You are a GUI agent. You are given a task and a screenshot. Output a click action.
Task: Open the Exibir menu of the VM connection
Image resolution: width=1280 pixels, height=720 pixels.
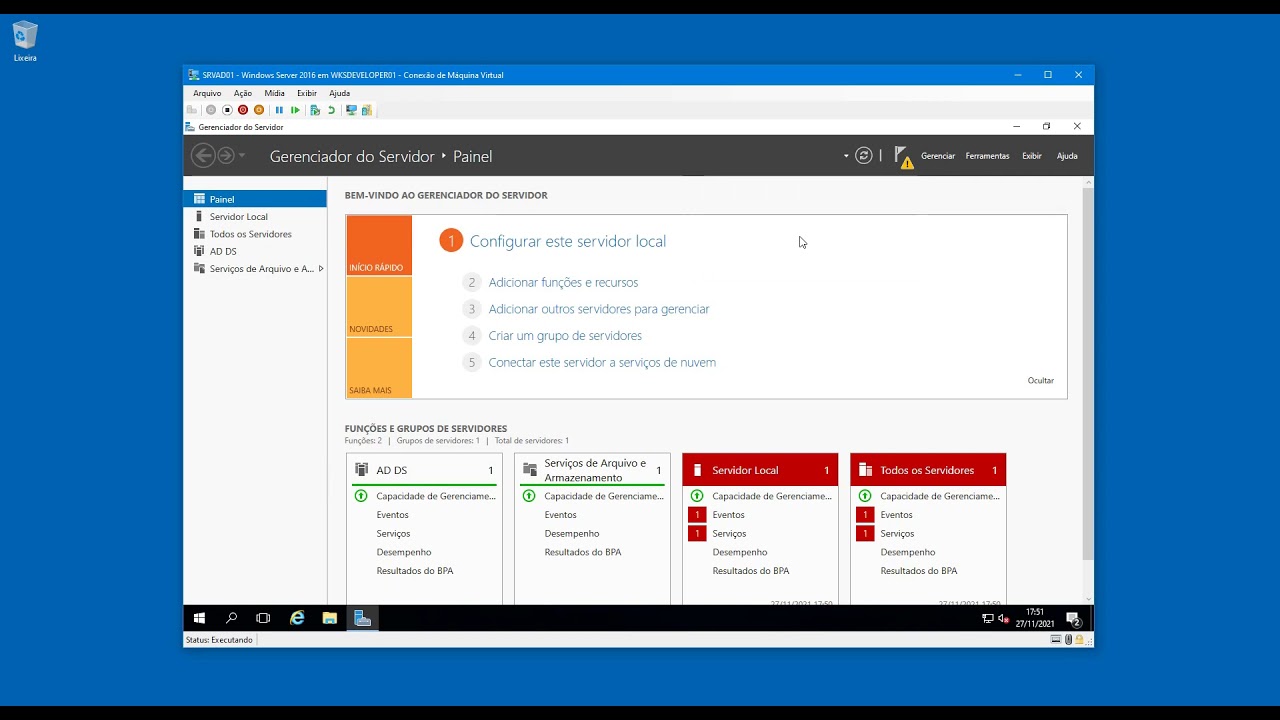[x=307, y=93]
